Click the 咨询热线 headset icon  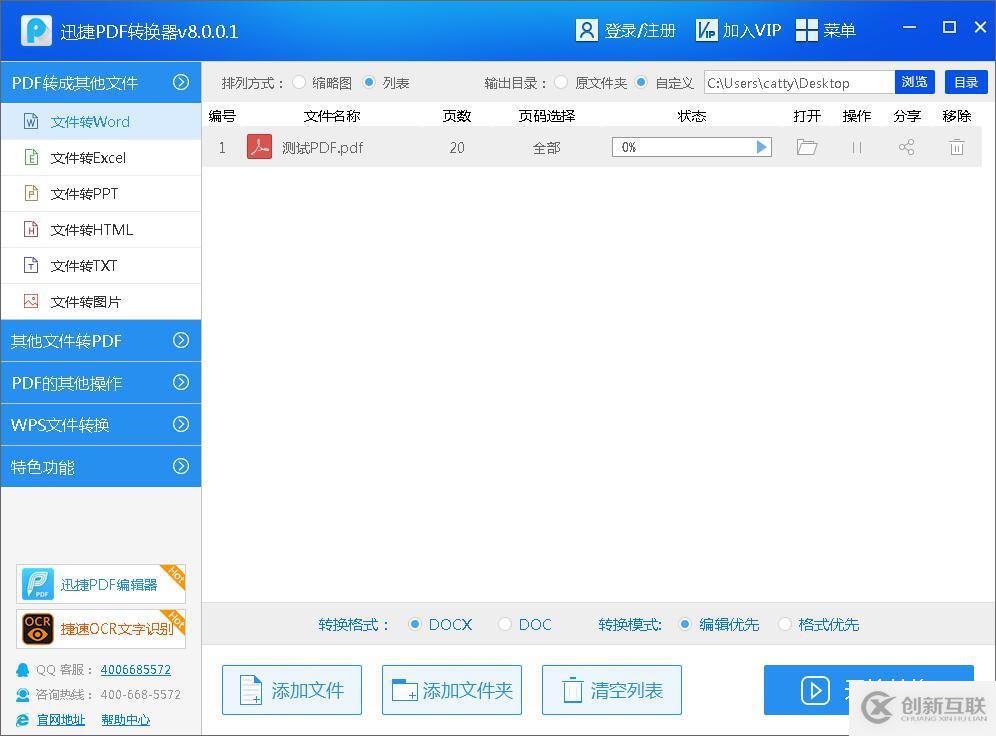[23, 695]
